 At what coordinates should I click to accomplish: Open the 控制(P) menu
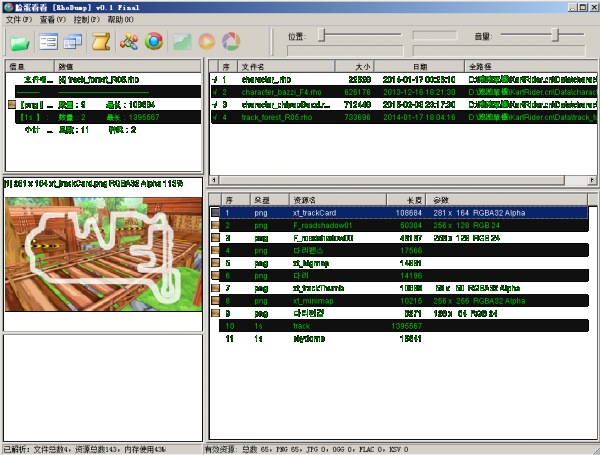[86, 19]
